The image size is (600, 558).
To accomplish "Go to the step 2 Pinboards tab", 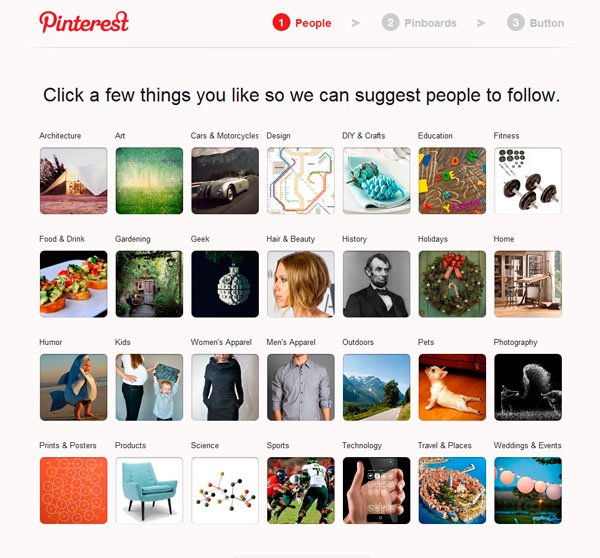I will pyautogui.click(x=419, y=23).
